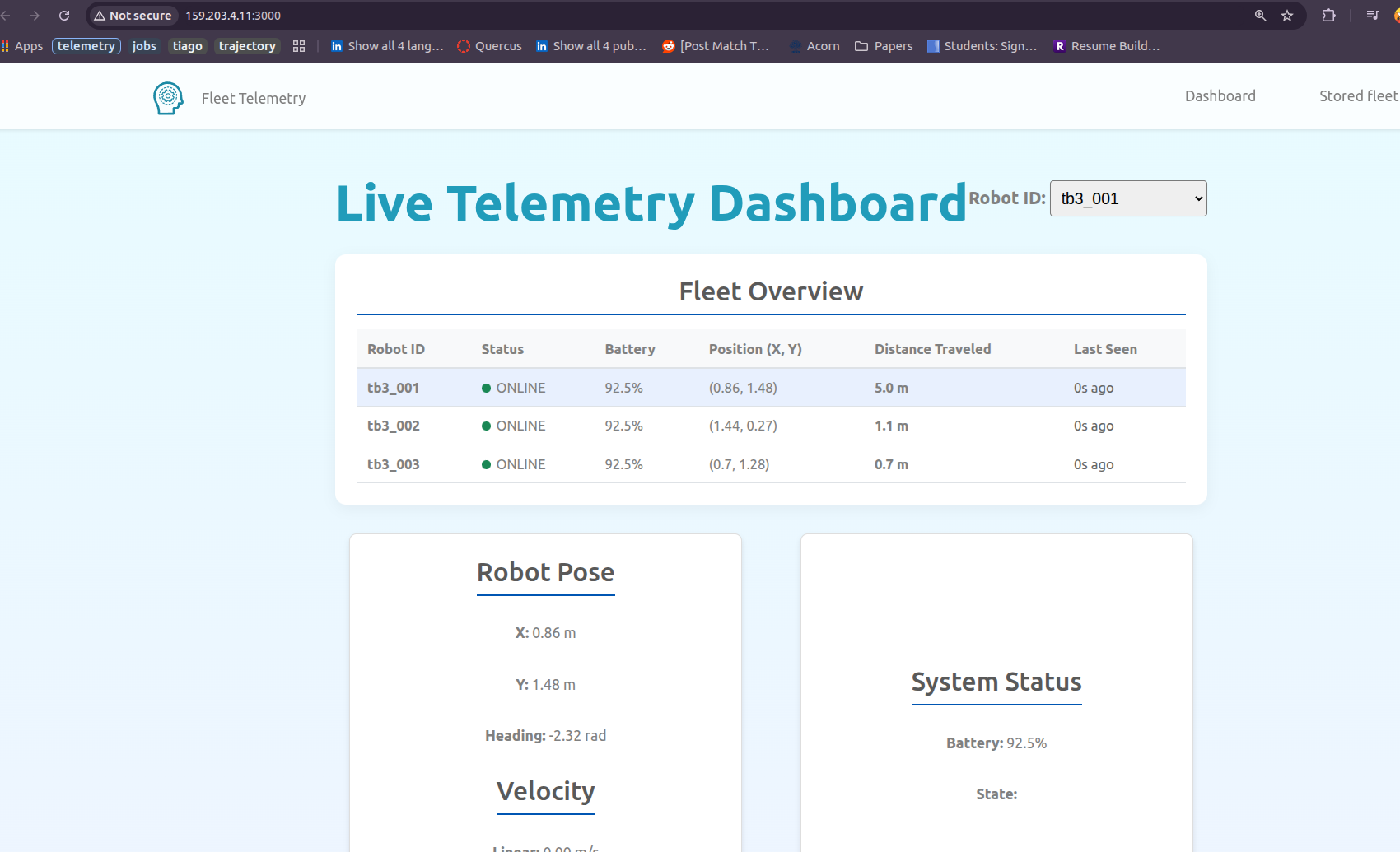
Task: Switch to the telemetry tab group
Action: [86, 46]
